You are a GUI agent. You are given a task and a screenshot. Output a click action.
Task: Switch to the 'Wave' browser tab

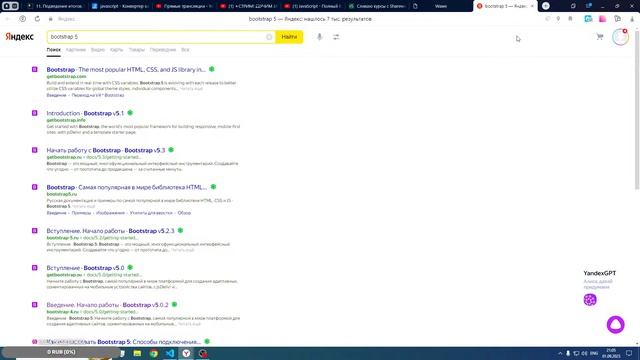[x=441, y=6]
